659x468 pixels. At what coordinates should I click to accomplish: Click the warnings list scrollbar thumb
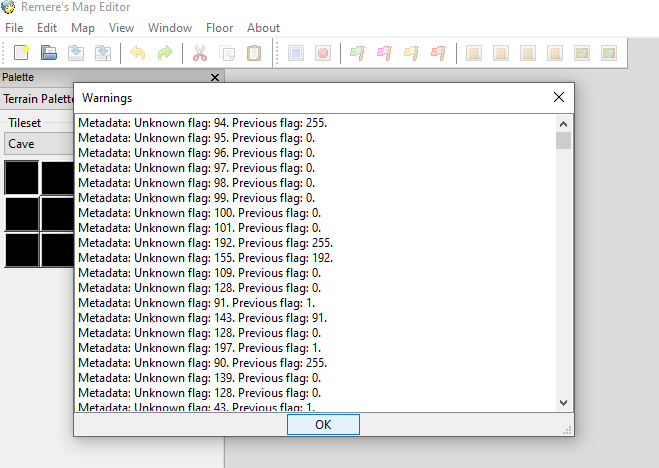[x=563, y=141]
